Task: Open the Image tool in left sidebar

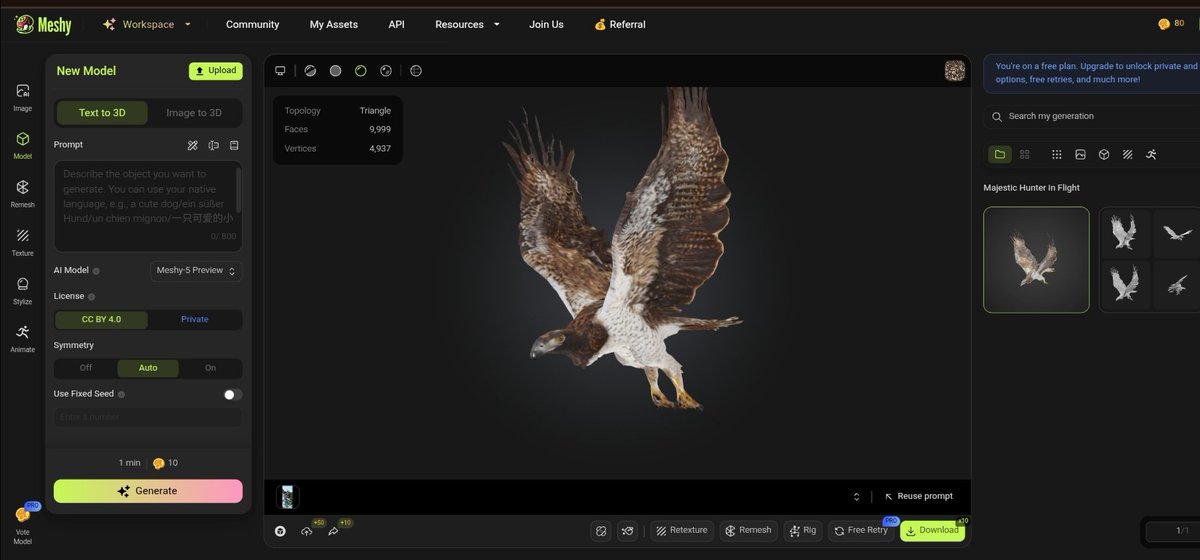Action: 22,96
